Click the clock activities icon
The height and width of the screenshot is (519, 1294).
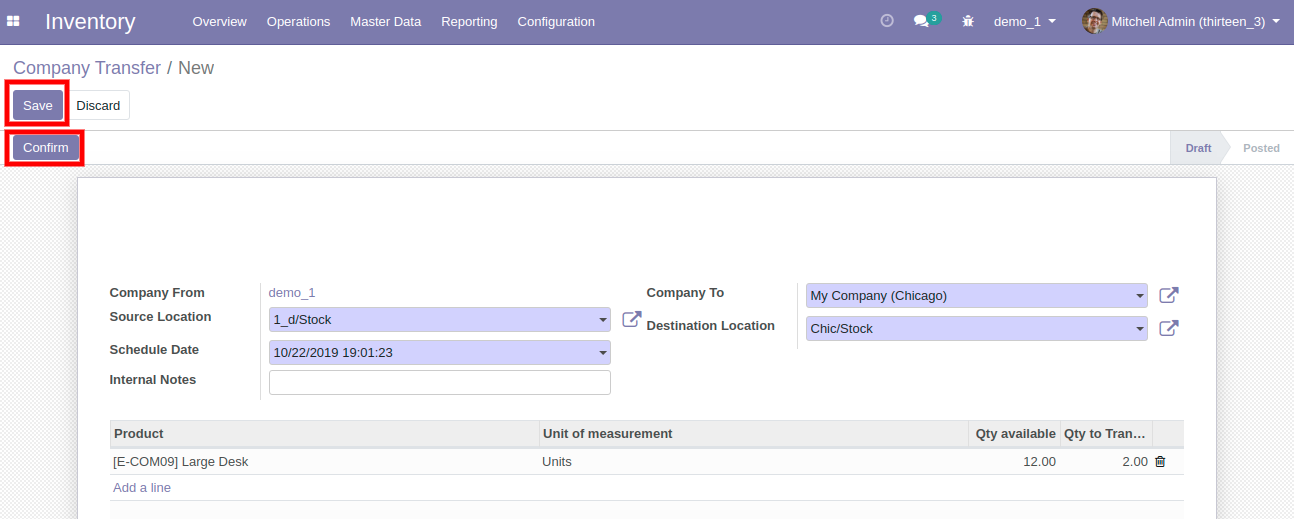coord(886,21)
